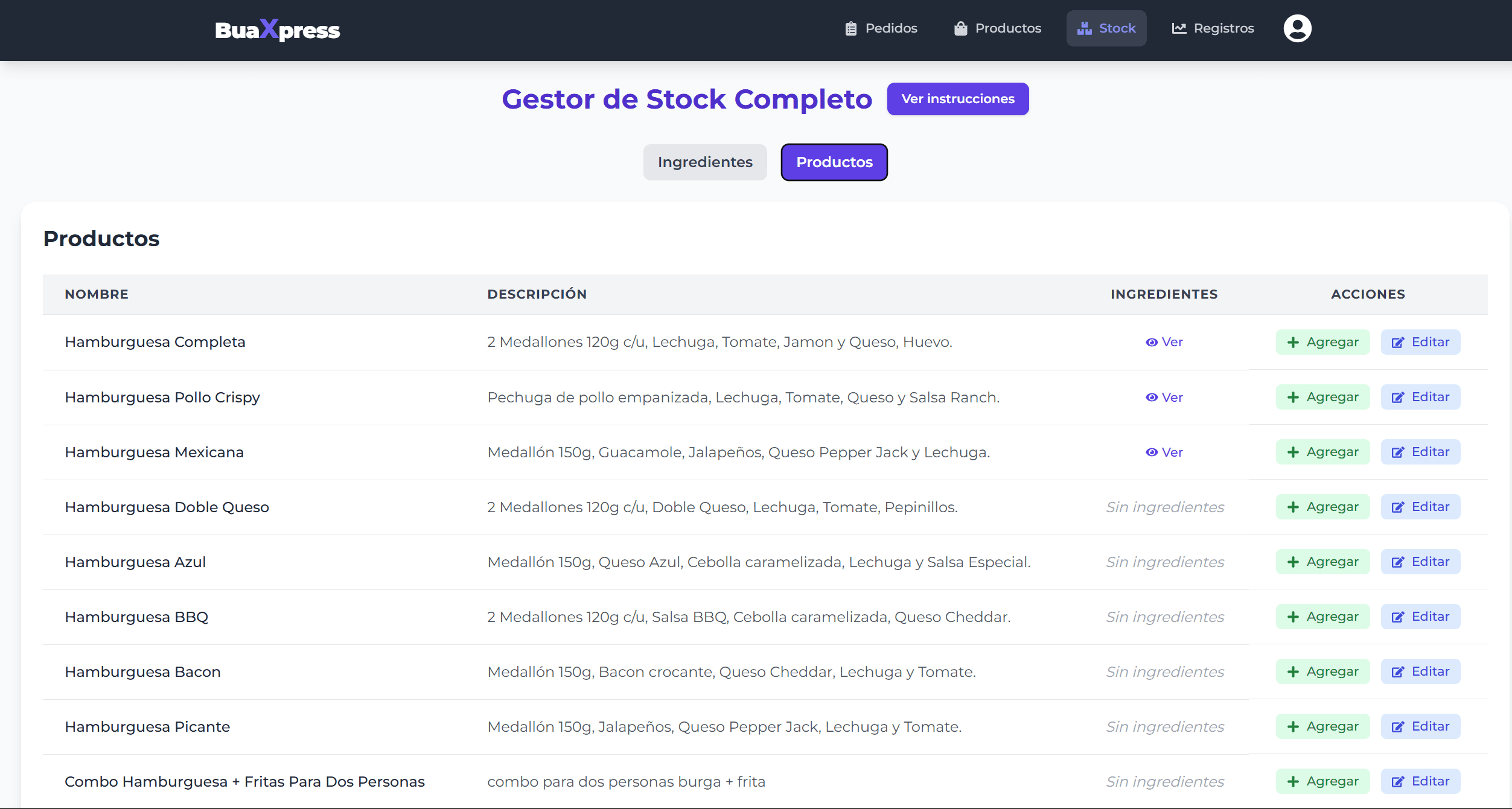Open Productos bag icon in navbar
This screenshot has width=1512, height=809.
click(960, 28)
